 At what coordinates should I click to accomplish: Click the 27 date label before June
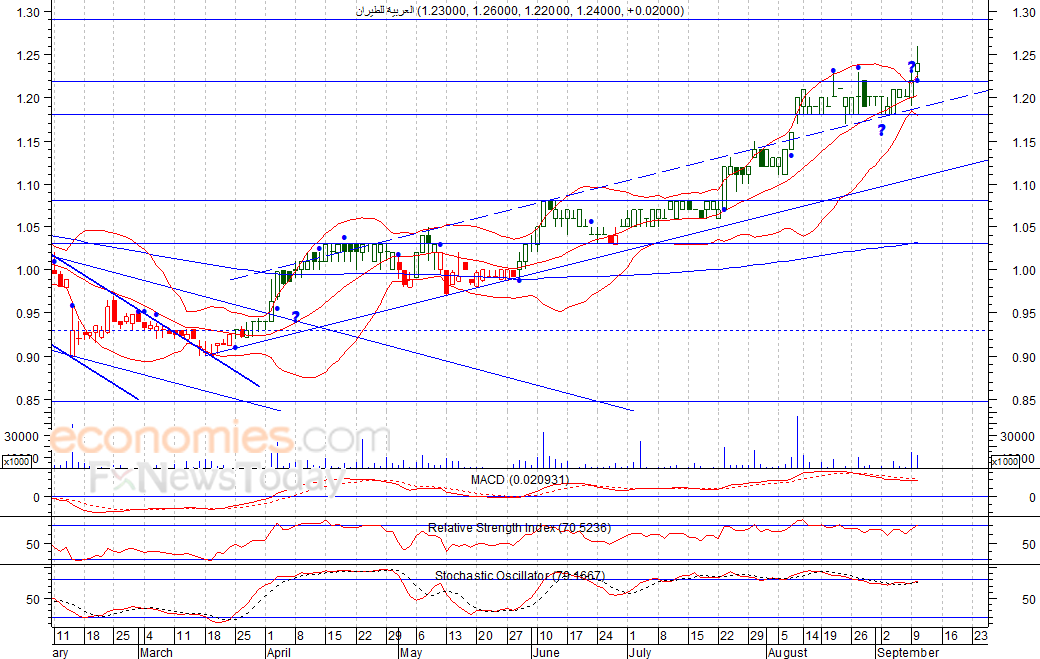pyautogui.click(x=515, y=636)
